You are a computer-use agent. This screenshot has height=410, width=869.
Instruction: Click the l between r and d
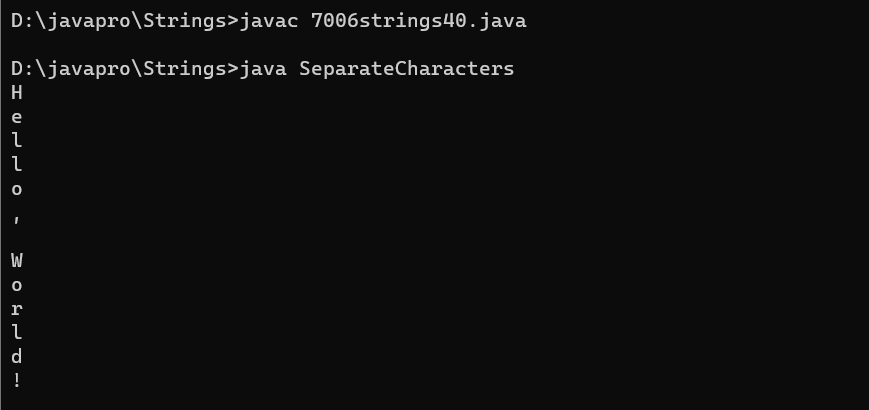tap(17, 332)
